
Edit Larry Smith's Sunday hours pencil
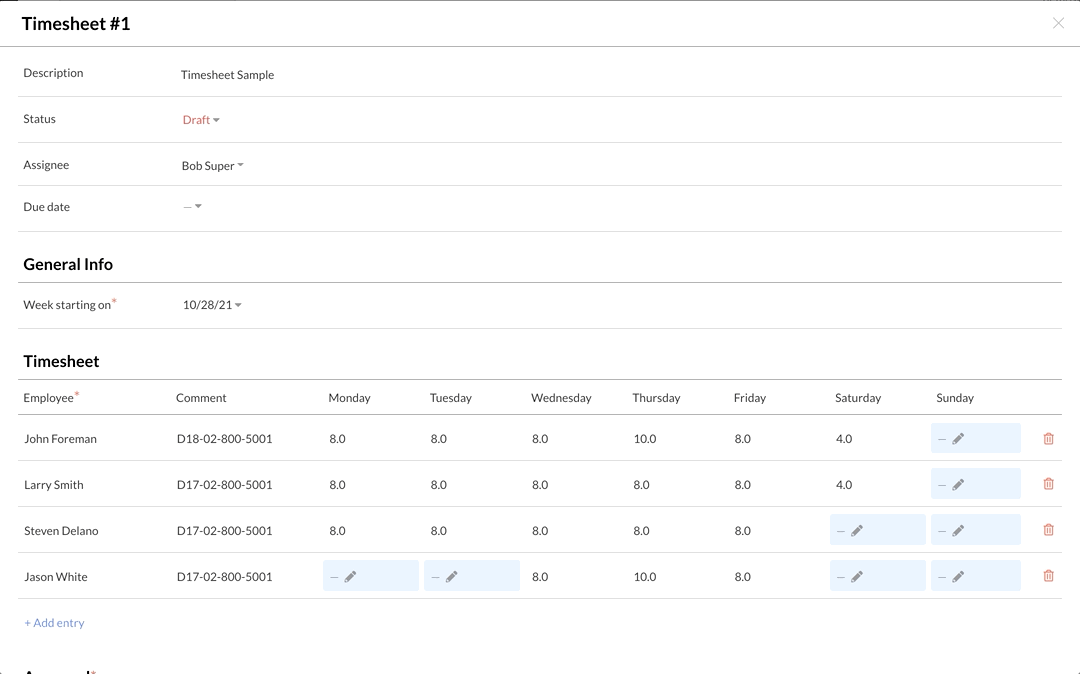click(958, 485)
